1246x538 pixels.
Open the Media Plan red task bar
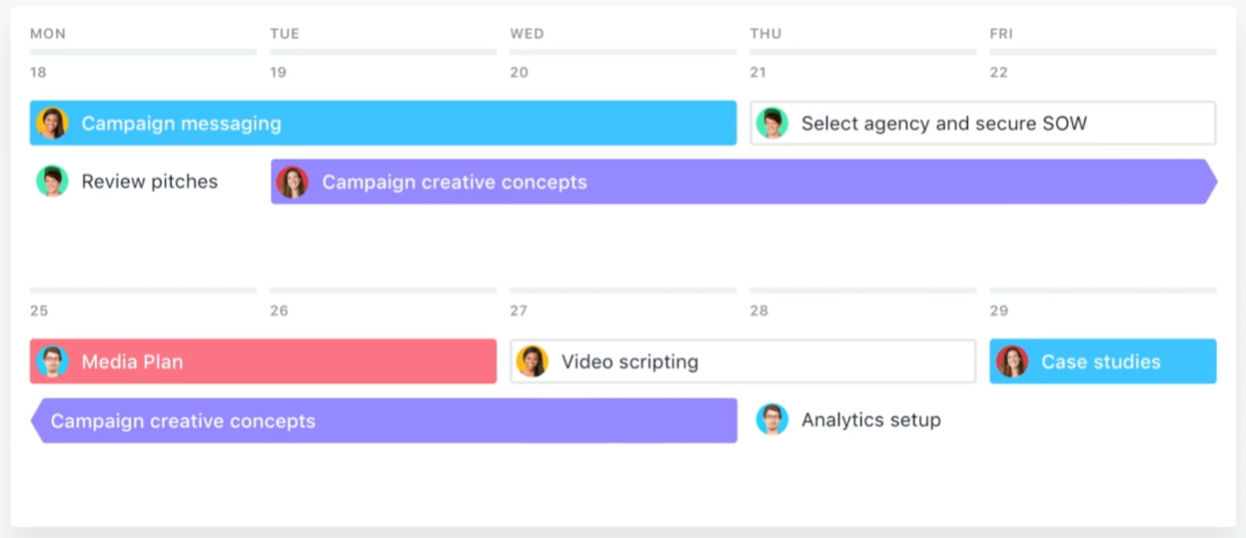tap(263, 361)
